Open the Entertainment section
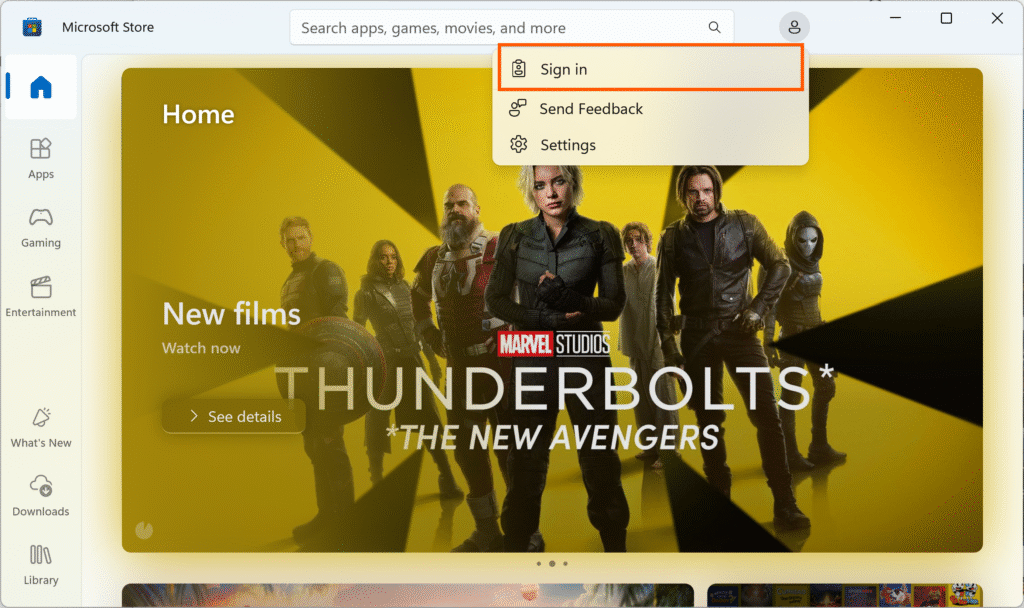Screen dimensions: 1024x608 (x=40, y=297)
